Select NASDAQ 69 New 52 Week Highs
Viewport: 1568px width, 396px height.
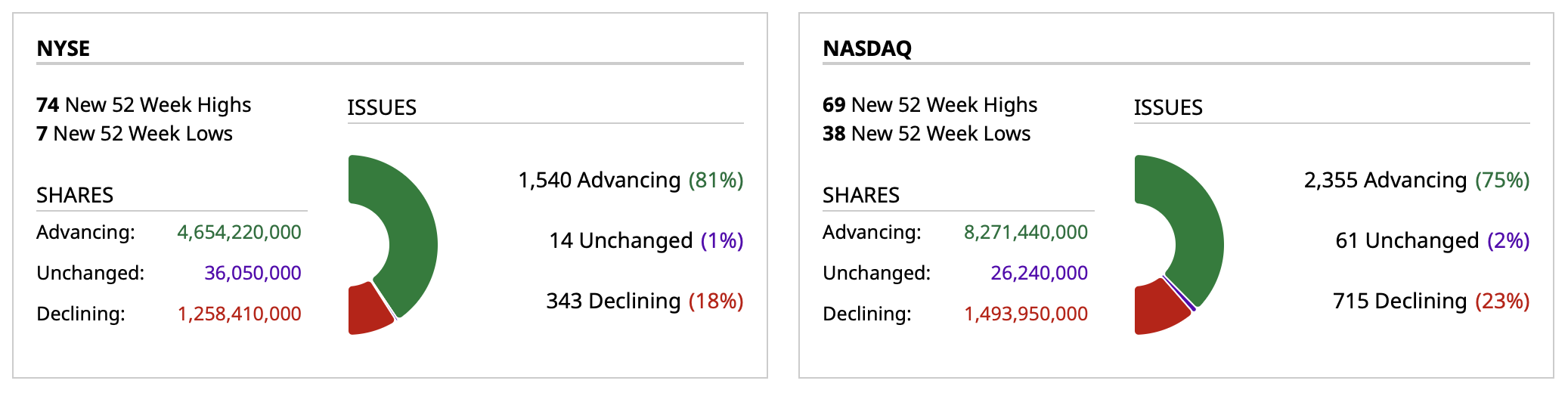tap(930, 105)
